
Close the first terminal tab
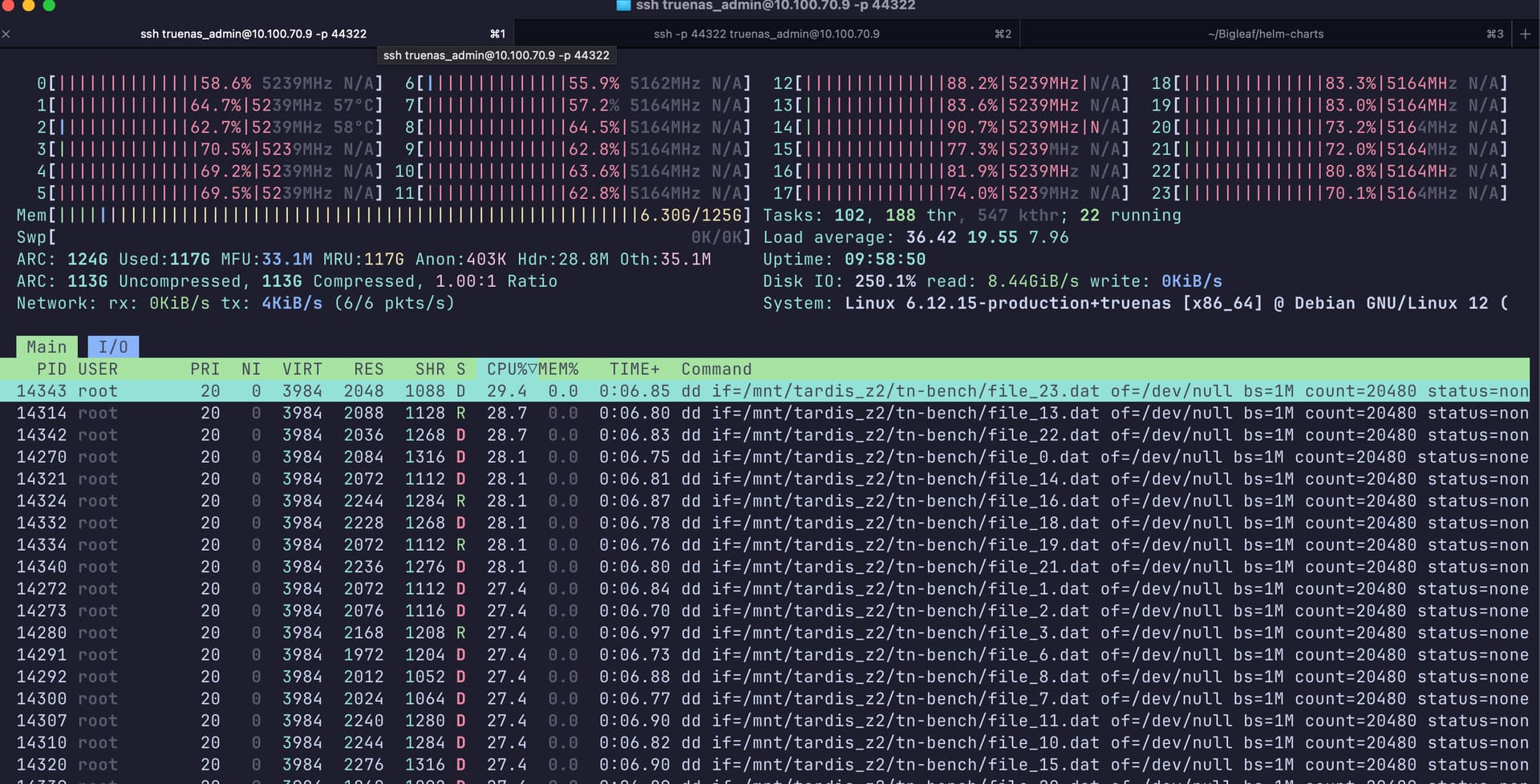pyautogui.click(x=6, y=34)
